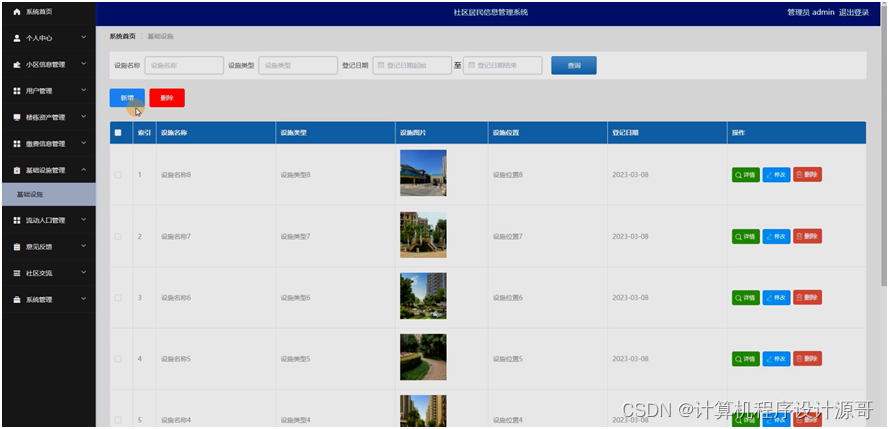The height and width of the screenshot is (429, 889).
Task: Click the person icon for 个人中心
Action: pos(16,38)
